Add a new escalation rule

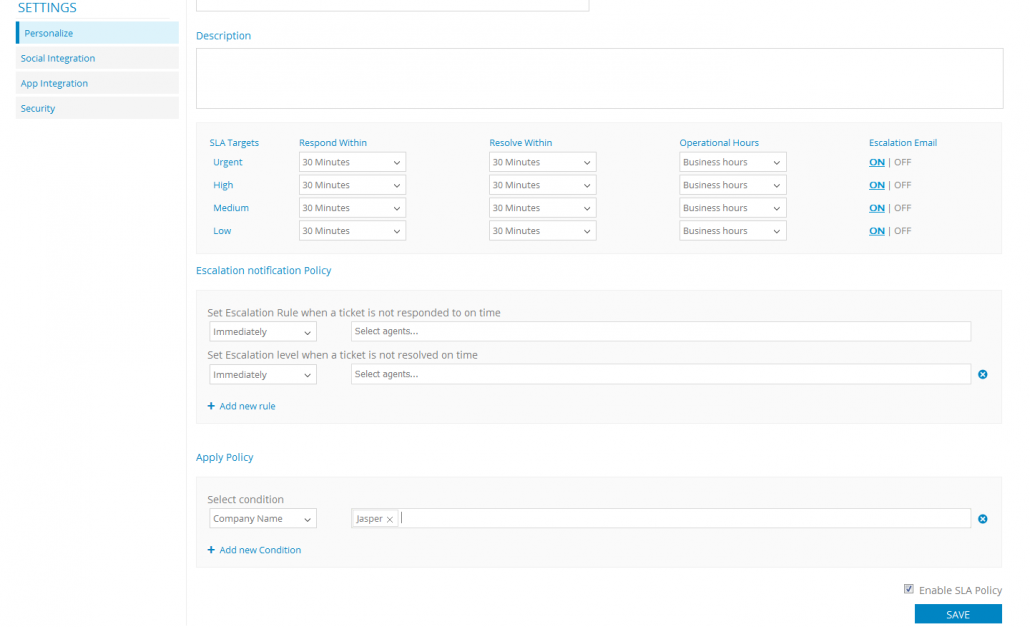pyautogui.click(x=247, y=406)
